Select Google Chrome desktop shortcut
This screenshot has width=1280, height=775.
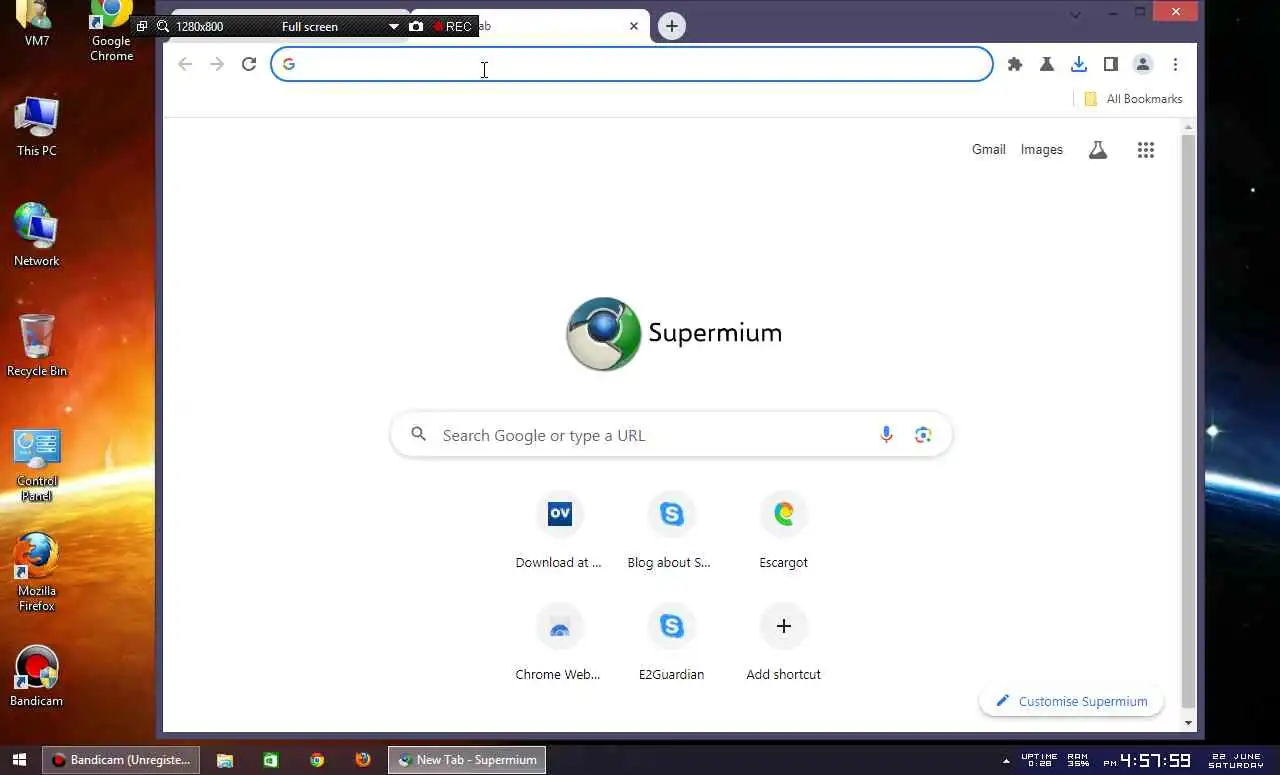pos(111,32)
